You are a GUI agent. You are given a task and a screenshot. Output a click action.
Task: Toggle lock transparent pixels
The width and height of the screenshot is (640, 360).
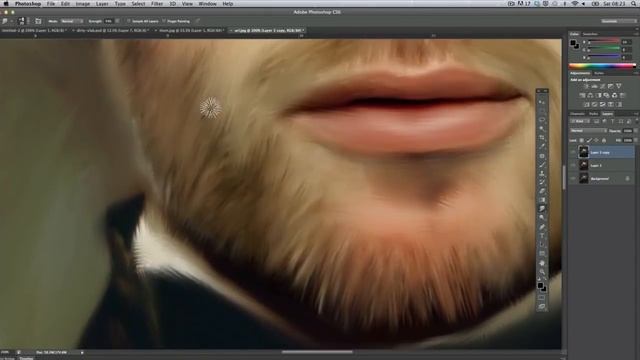(x=582, y=140)
